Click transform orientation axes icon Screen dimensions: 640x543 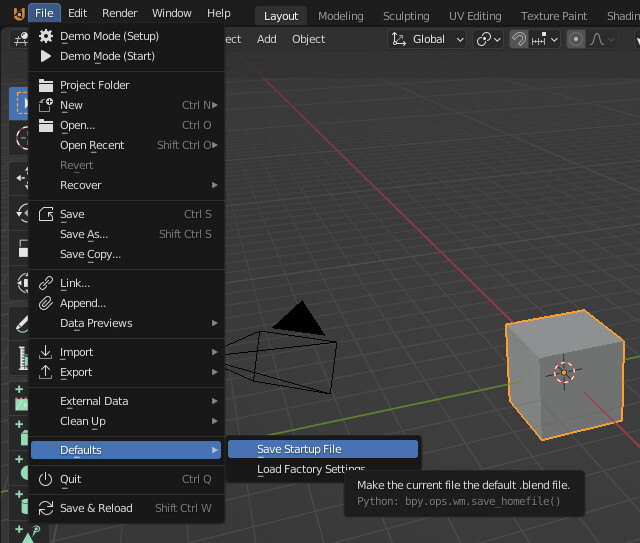tap(399, 39)
